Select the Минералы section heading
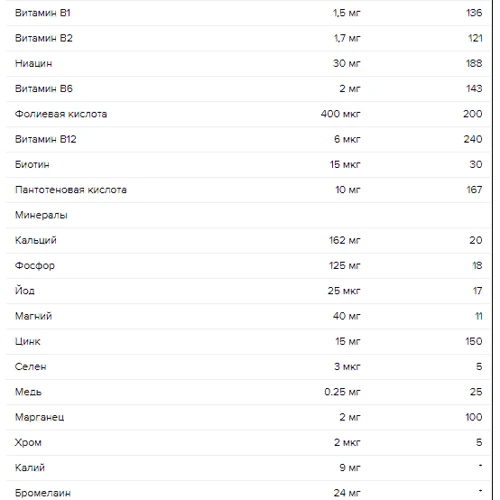500x500 pixels. point(41,215)
